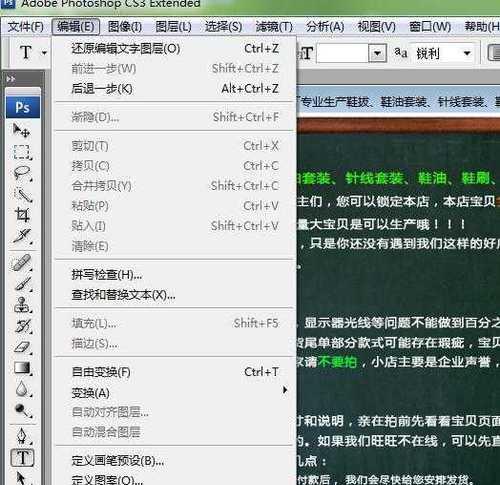Expand the 变换(A) submenu arrow
This screenshot has width=500, height=485.
[285, 390]
